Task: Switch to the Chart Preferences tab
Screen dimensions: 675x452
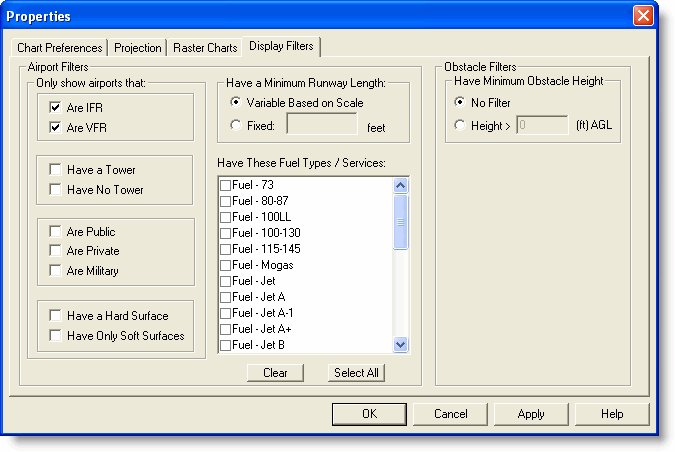Action: coord(59,47)
